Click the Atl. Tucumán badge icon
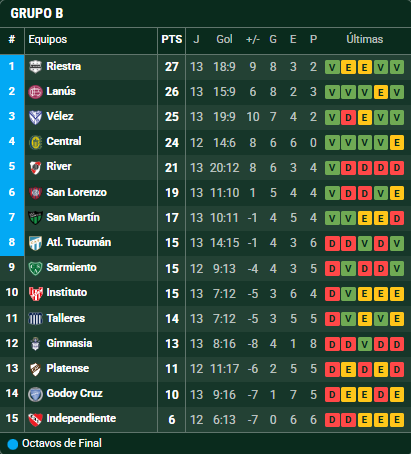The height and width of the screenshot is (454, 411). click(x=35, y=243)
